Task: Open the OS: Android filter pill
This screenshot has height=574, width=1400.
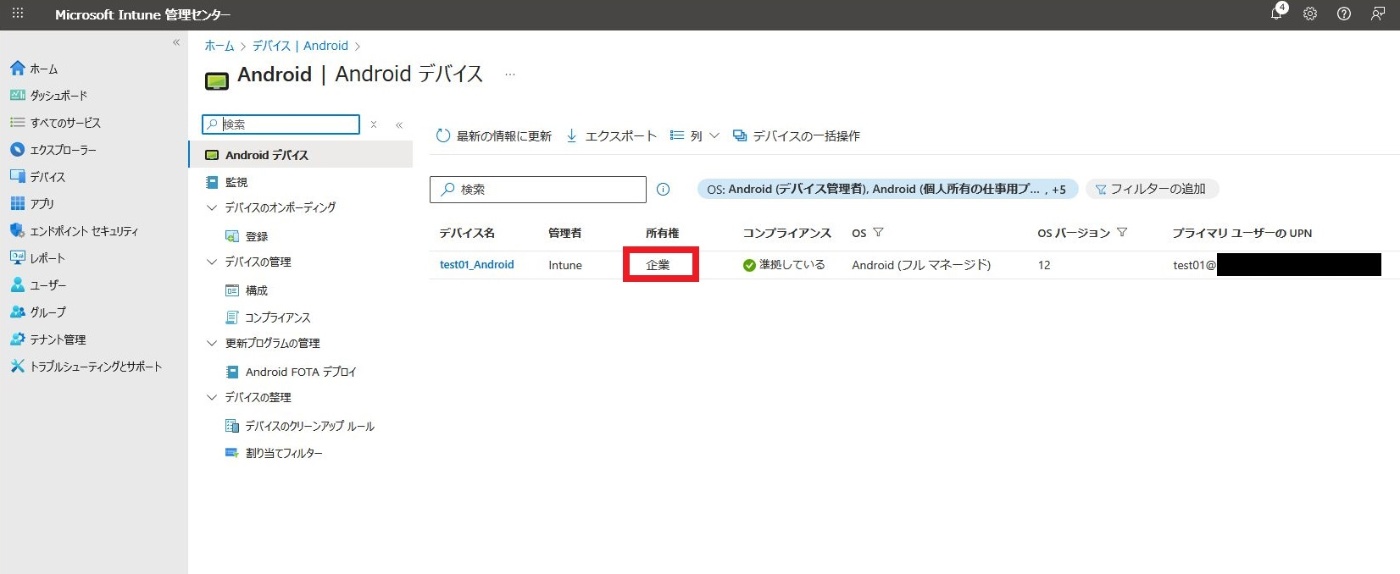Action: (x=887, y=189)
